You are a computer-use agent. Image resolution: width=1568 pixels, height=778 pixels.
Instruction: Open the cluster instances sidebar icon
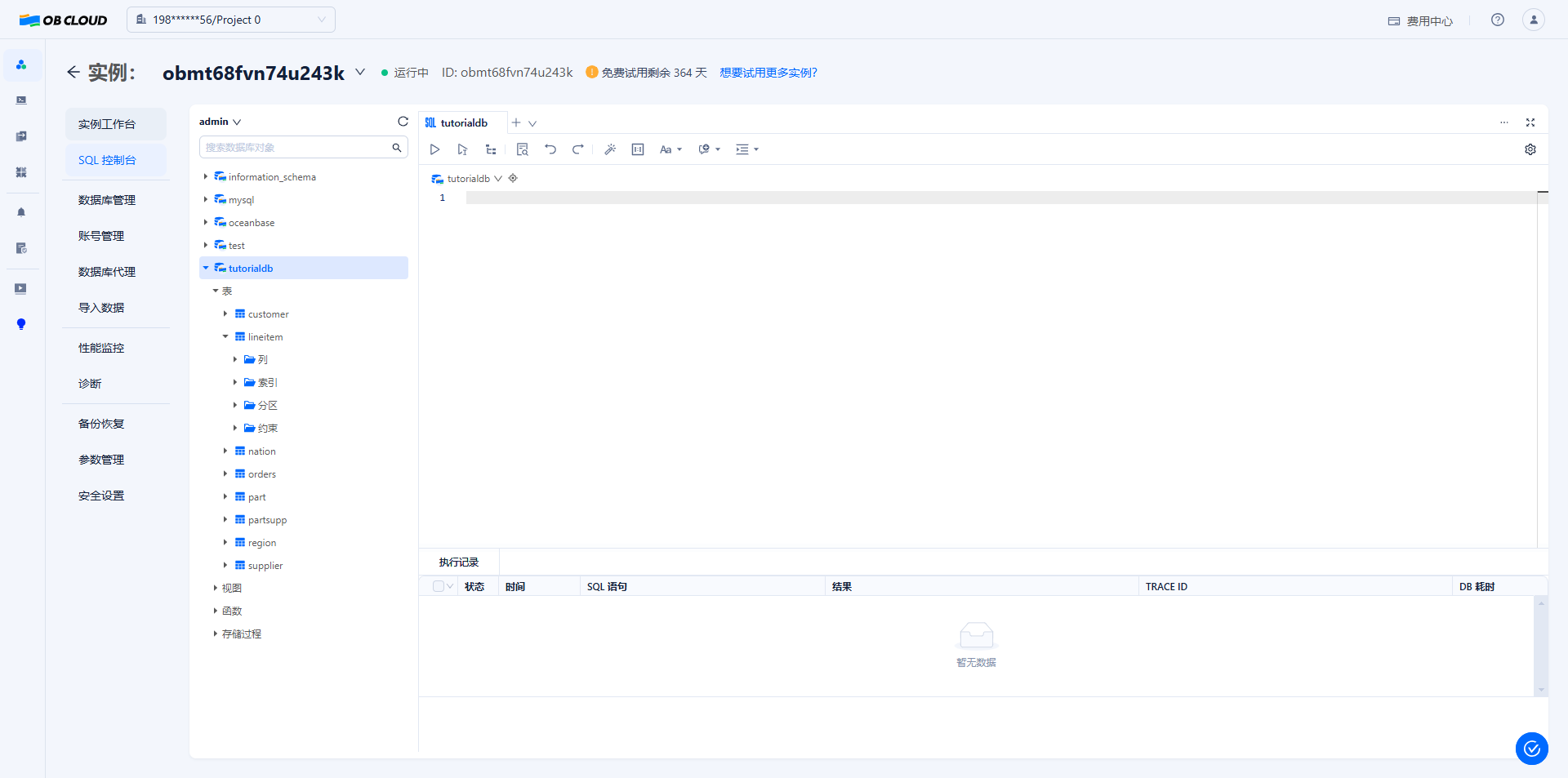click(21, 64)
